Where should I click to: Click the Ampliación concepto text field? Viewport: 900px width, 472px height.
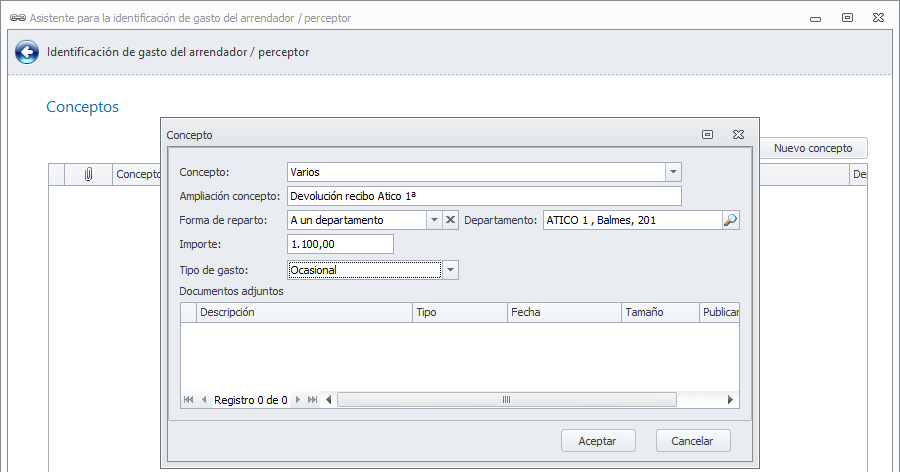(x=483, y=196)
